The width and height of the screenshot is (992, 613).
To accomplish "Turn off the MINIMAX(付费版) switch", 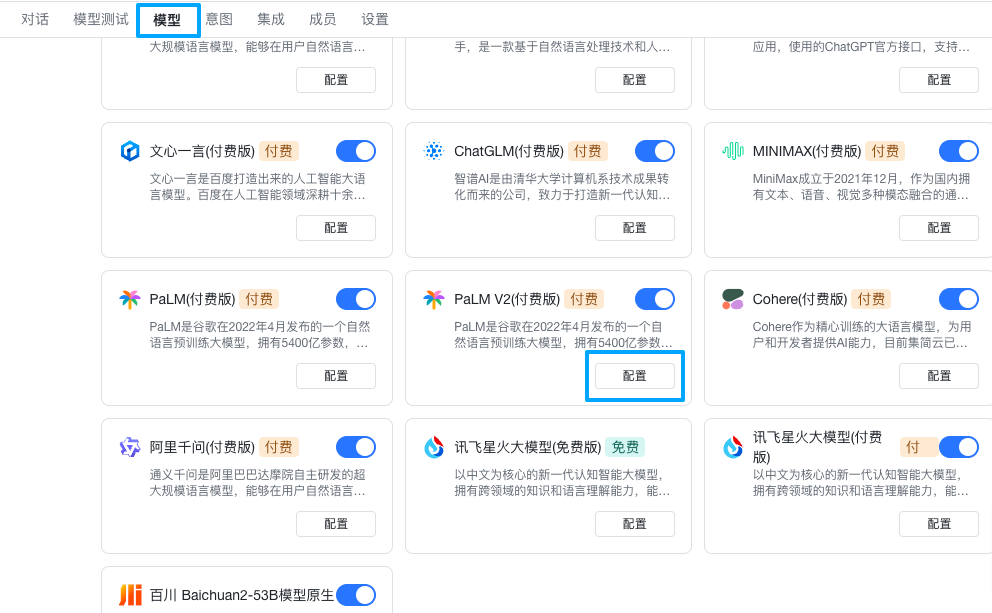I will click(959, 151).
